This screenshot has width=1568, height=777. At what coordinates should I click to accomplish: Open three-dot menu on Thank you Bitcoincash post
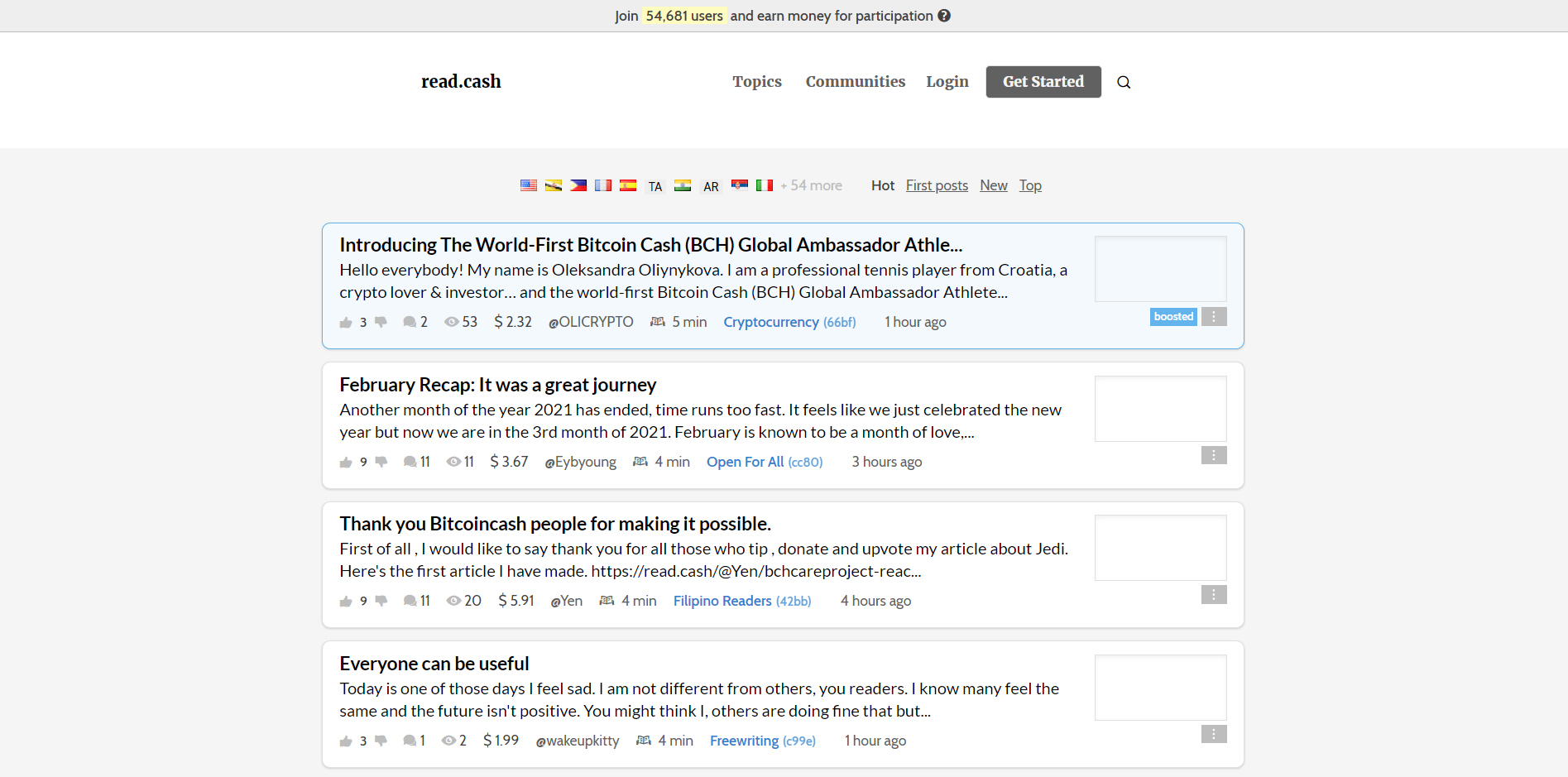pos(1214,594)
